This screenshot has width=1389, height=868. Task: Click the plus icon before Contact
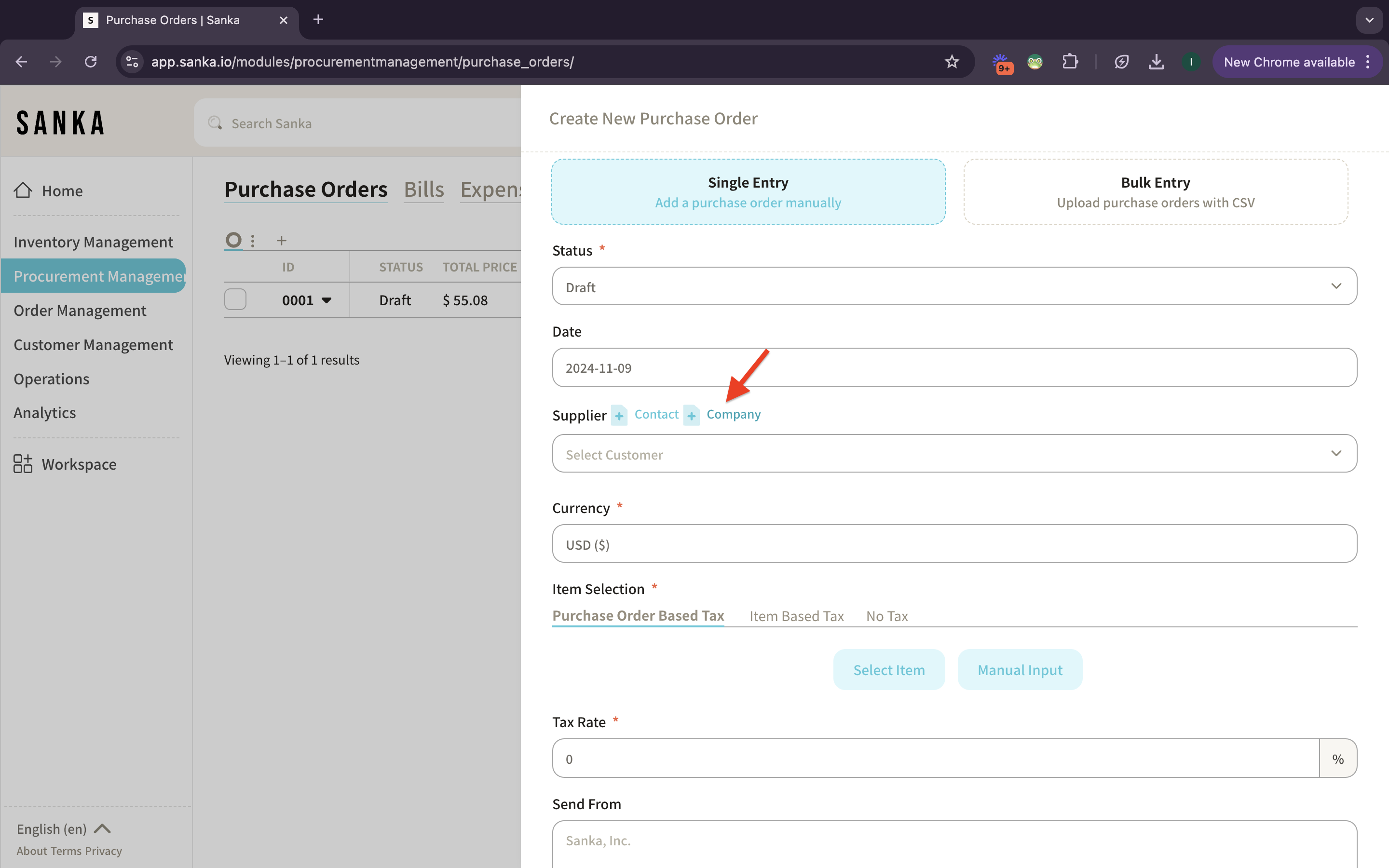[619, 415]
